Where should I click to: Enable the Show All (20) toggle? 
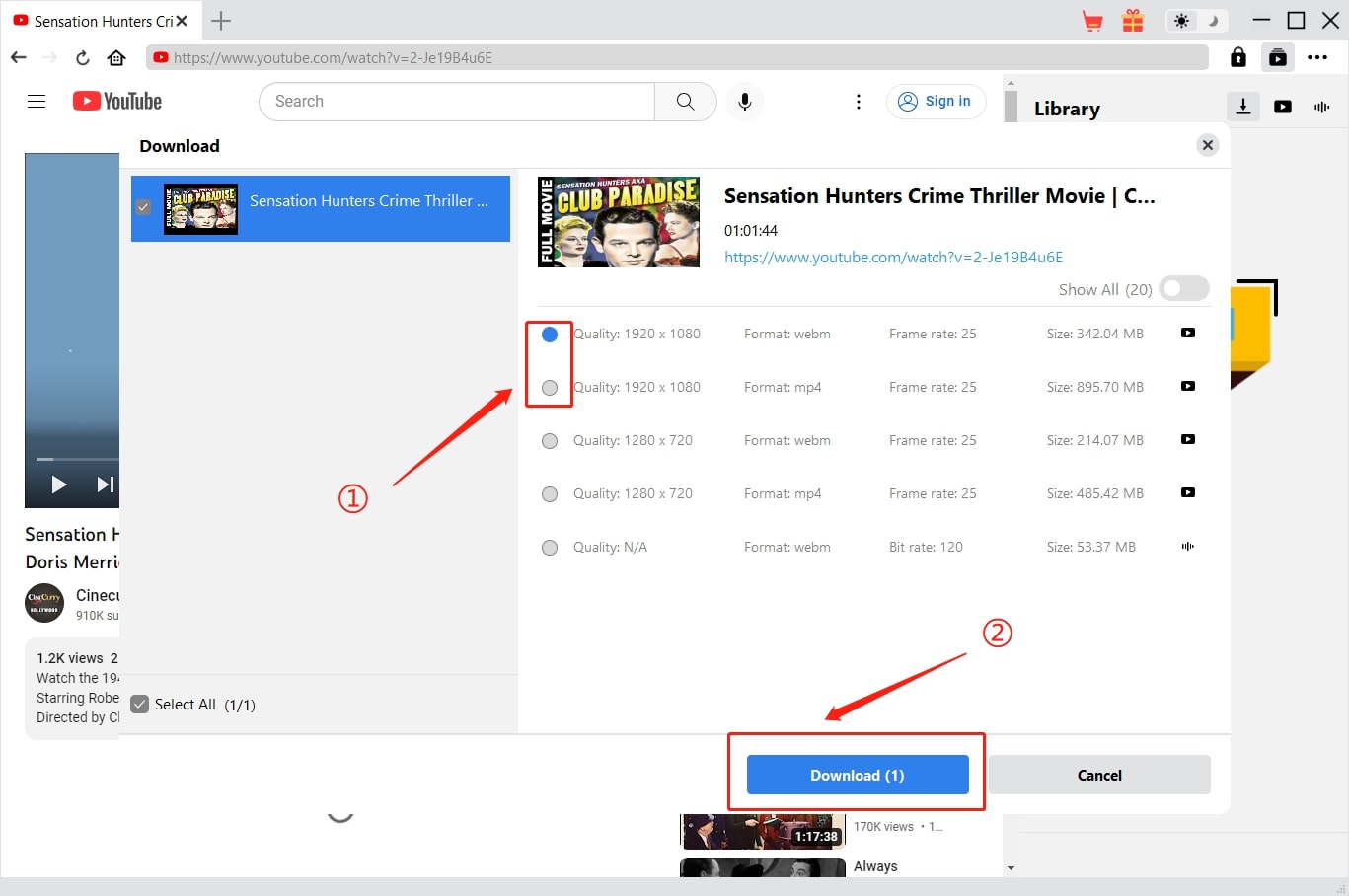click(1183, 288)
